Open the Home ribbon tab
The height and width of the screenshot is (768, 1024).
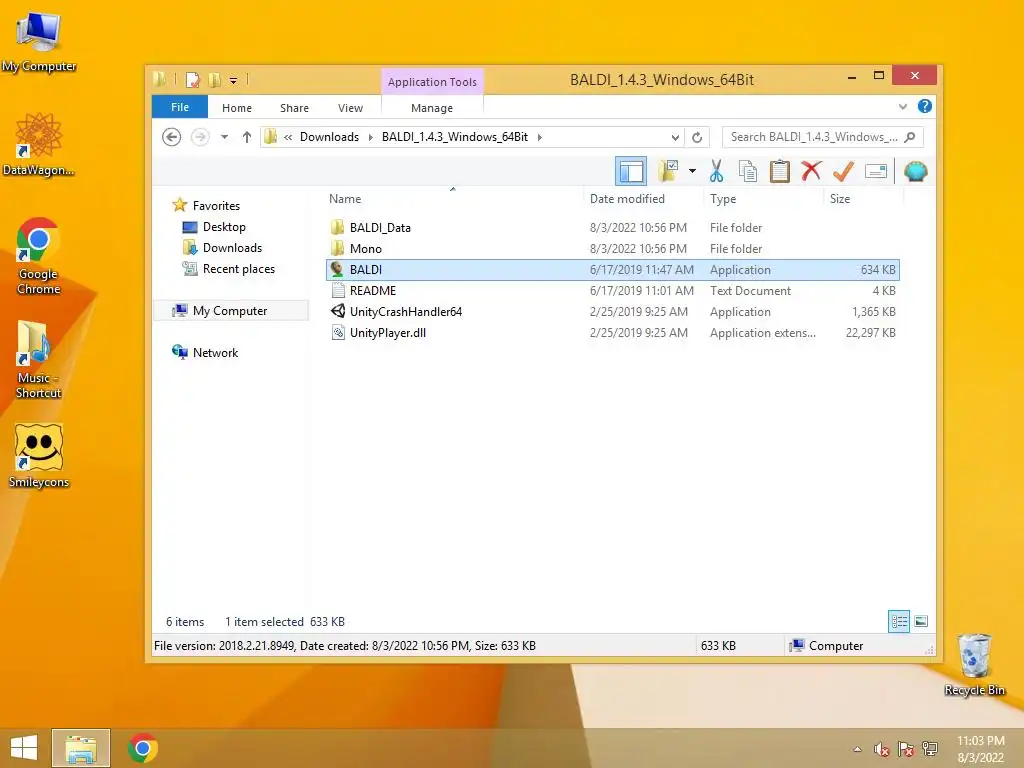tap(236, 108)
